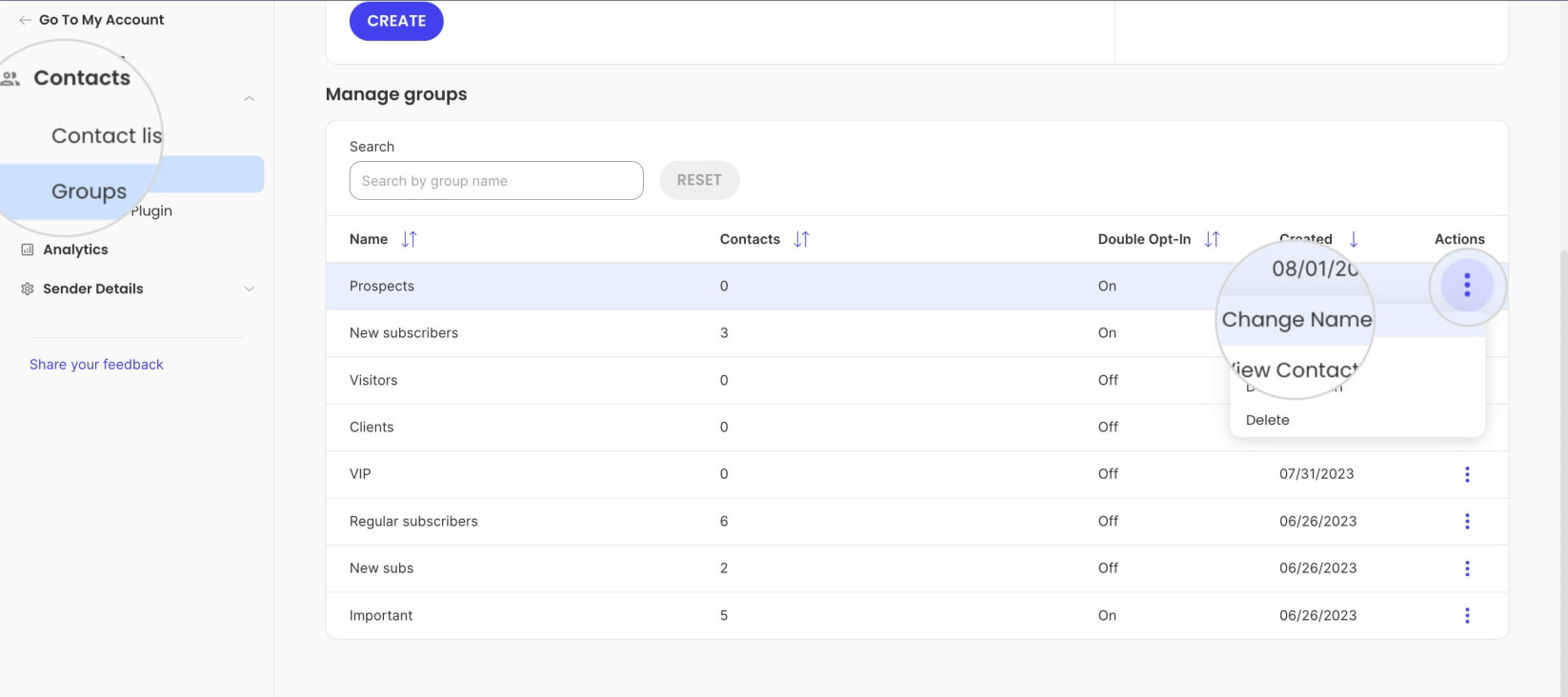The image size is (1568, 697).
Task: Click the Name column header
Action: 369,239
